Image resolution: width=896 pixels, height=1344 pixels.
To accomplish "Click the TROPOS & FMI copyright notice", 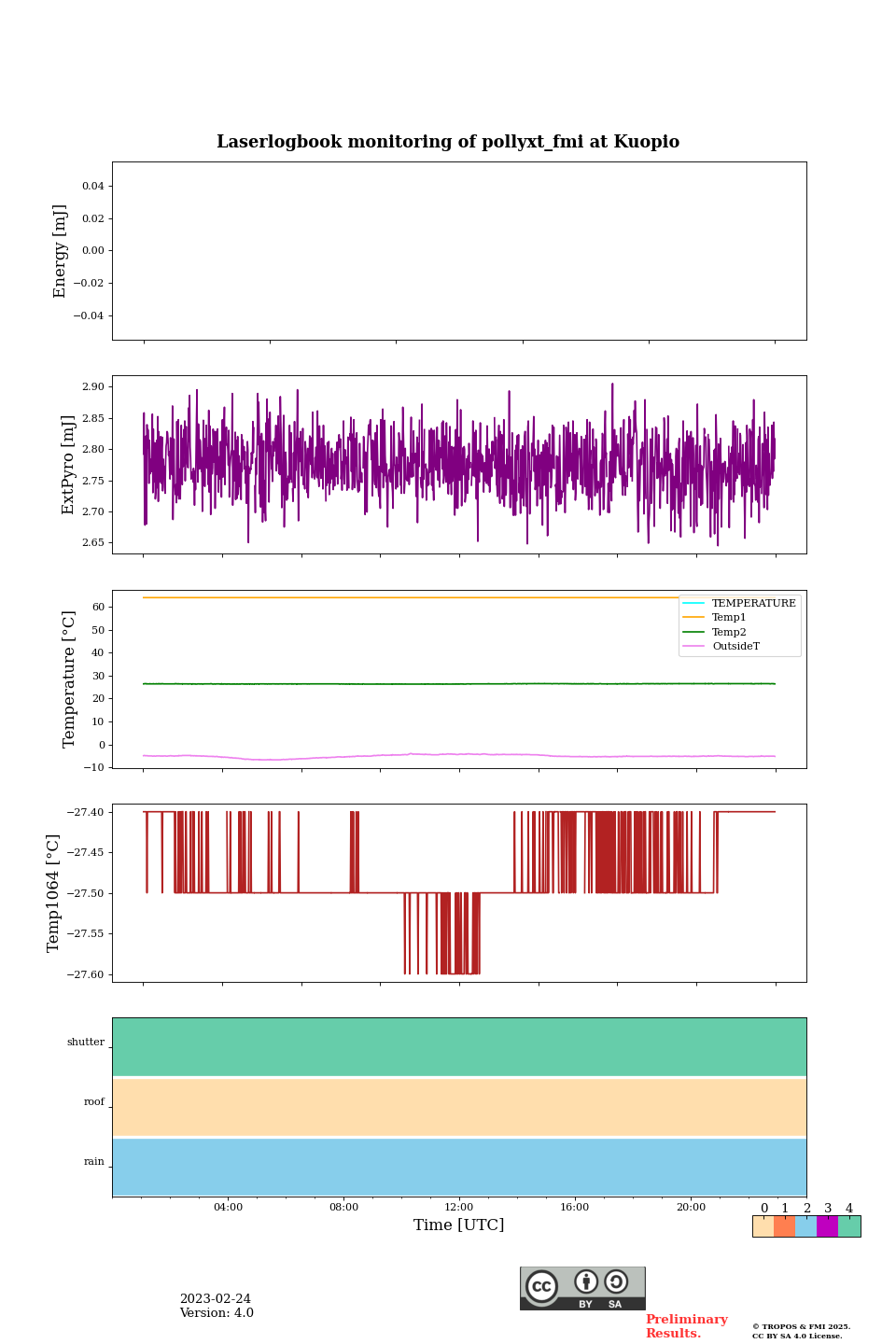I will 801,1331.
